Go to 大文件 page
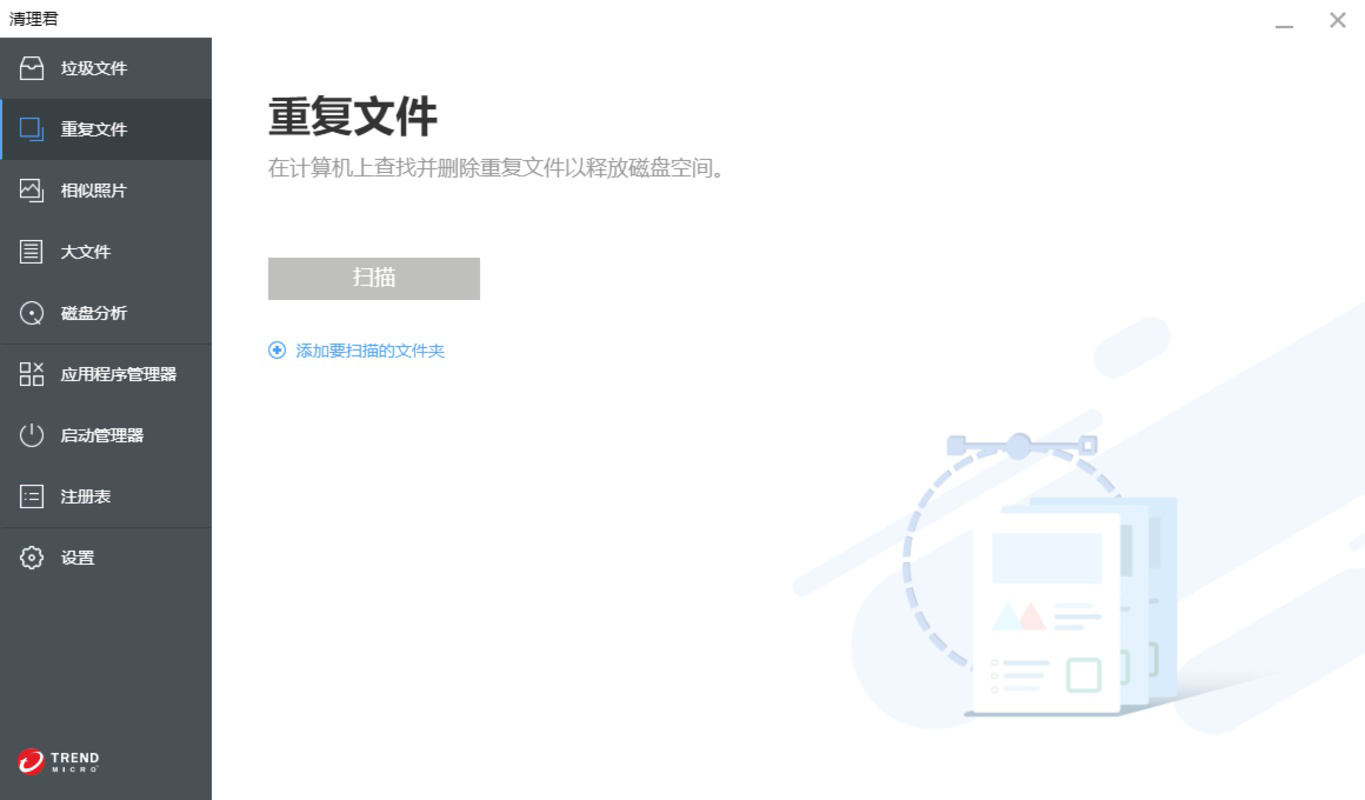The image size is (1365, 800). [x=106, y=252]
